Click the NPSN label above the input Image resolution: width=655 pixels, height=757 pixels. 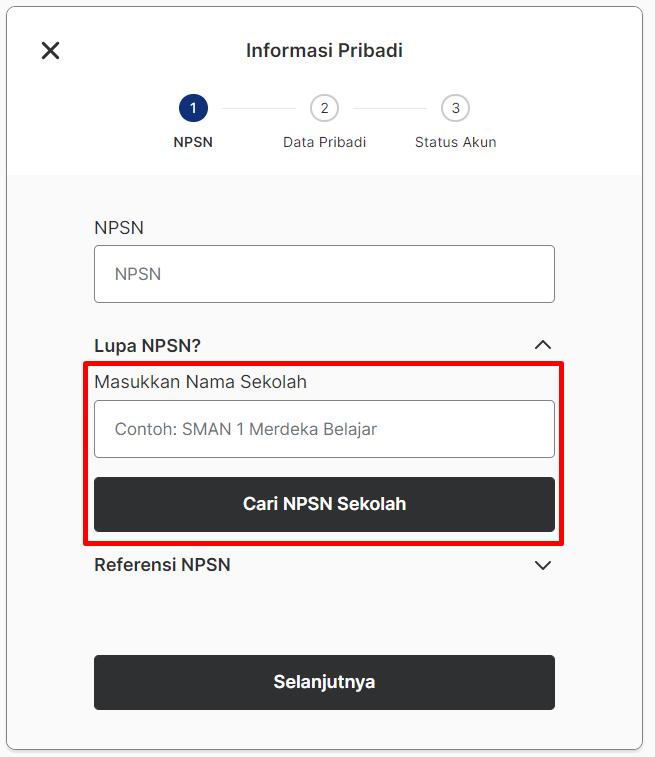[119, 227]
